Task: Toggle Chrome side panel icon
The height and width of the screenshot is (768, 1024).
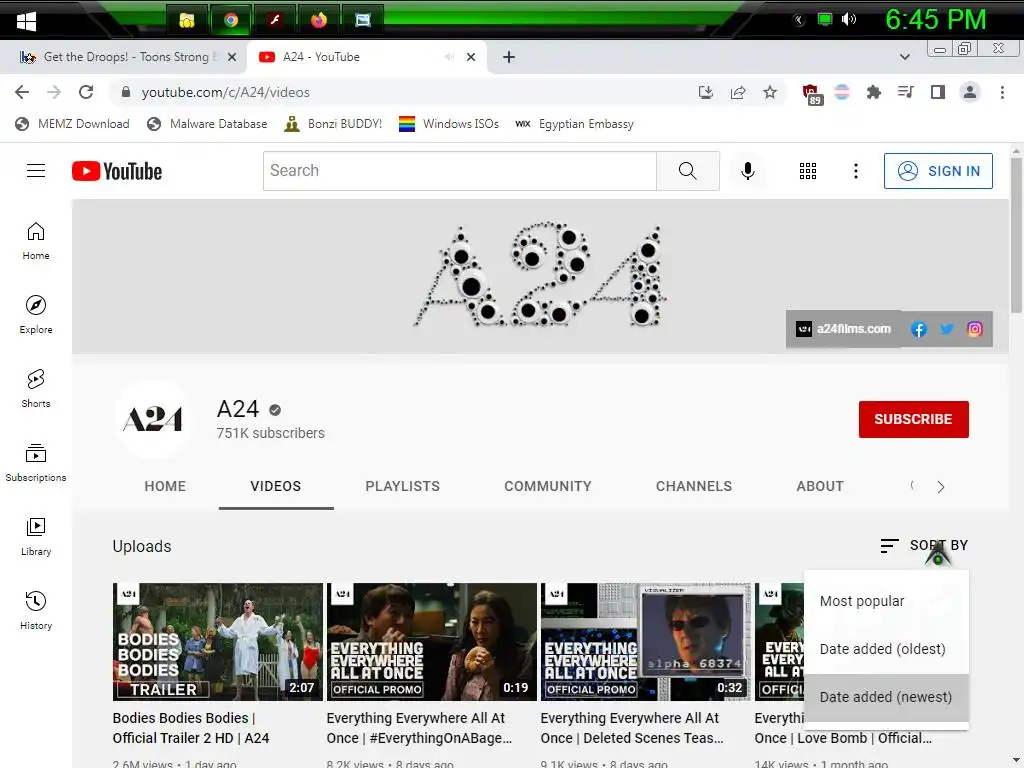Action: pos(938,92)
